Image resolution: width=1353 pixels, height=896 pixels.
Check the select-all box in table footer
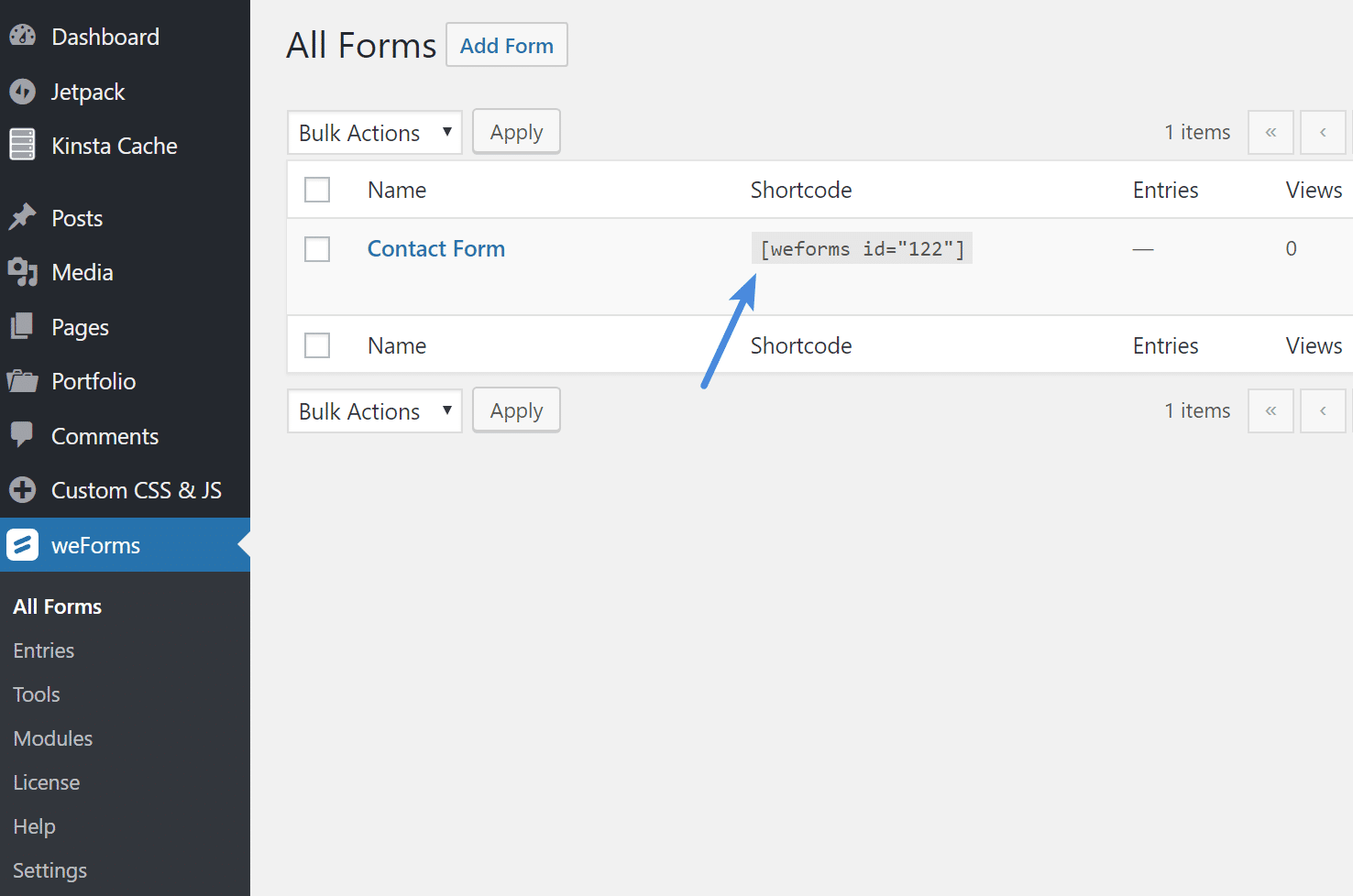317,345
